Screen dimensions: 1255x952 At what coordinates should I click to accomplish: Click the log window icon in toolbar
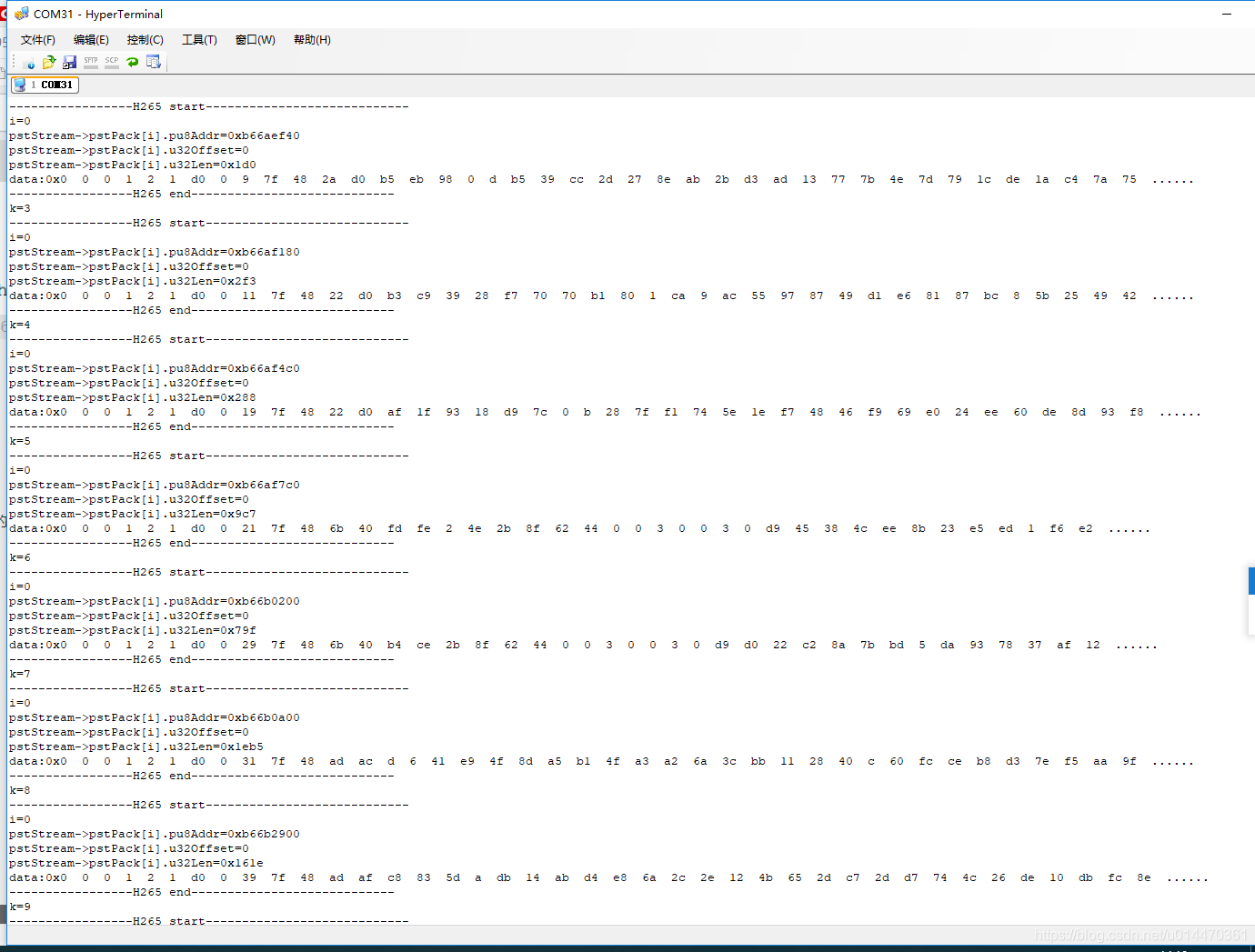coord(154,62)
